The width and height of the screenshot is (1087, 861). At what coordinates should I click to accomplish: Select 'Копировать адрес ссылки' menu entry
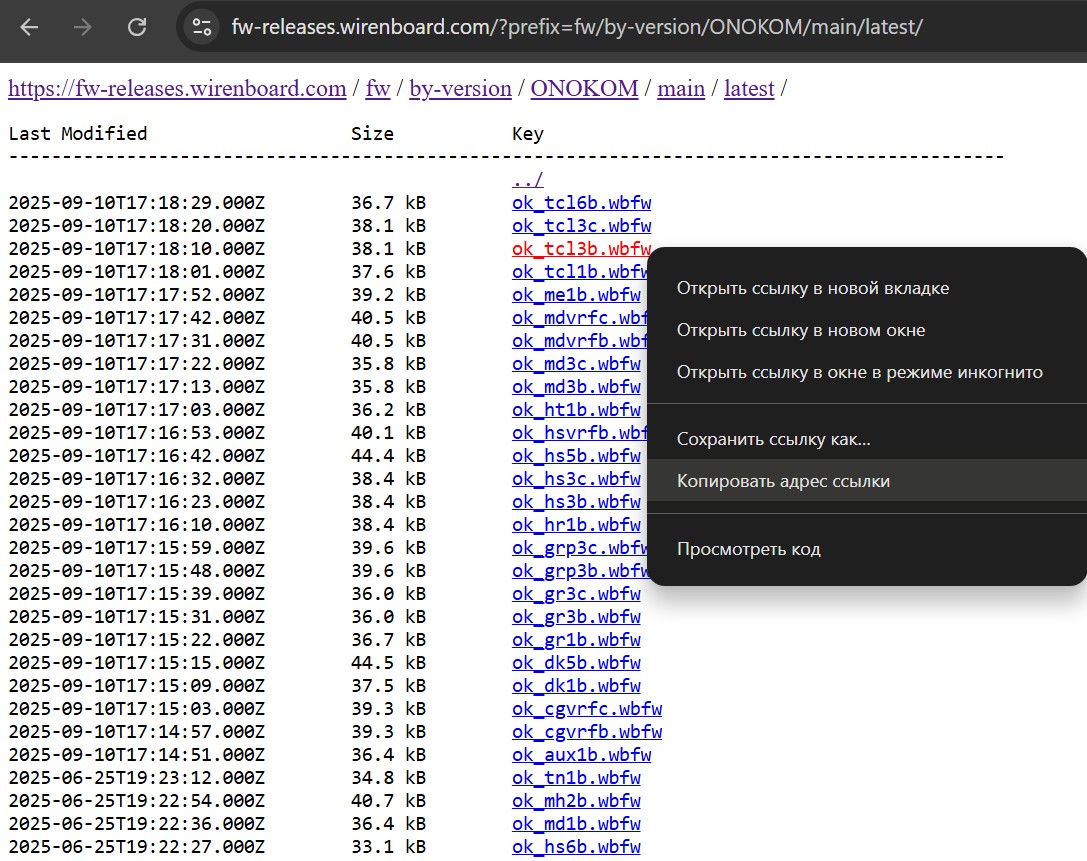click(783, 481)
